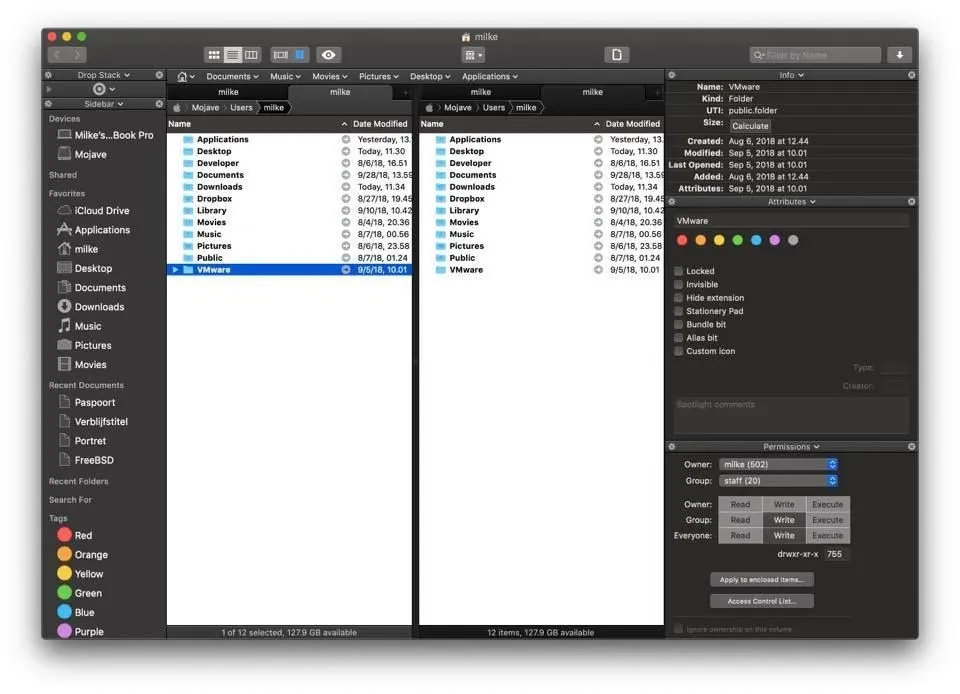
Task: Switch to icon view in toolbar
Action: 213,55
